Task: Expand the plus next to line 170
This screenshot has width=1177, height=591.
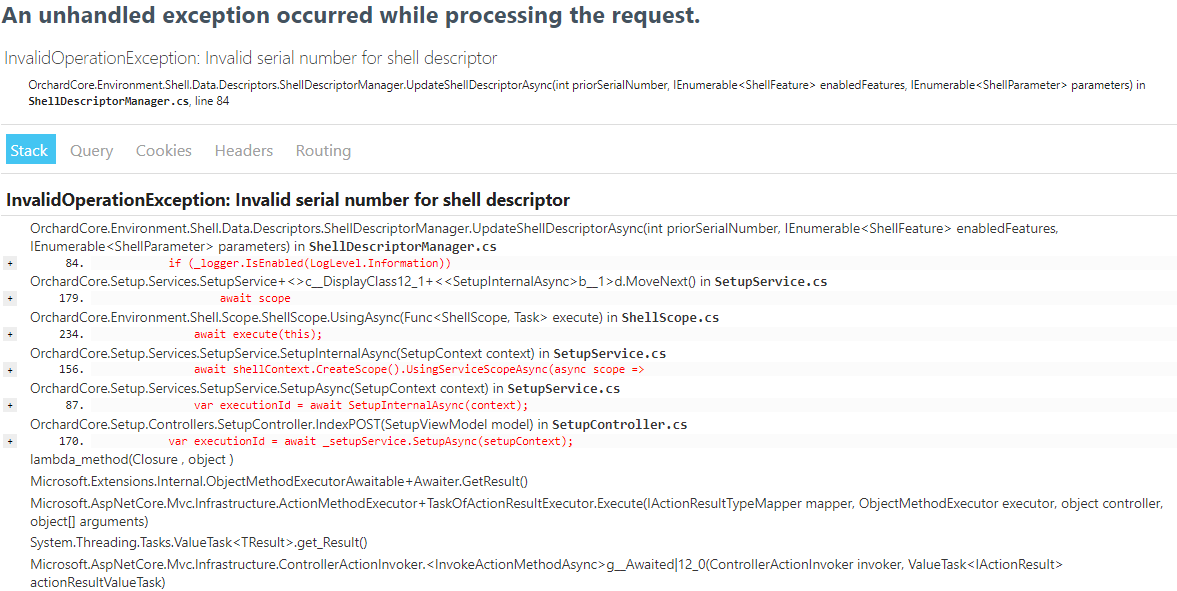Action: 9,440
